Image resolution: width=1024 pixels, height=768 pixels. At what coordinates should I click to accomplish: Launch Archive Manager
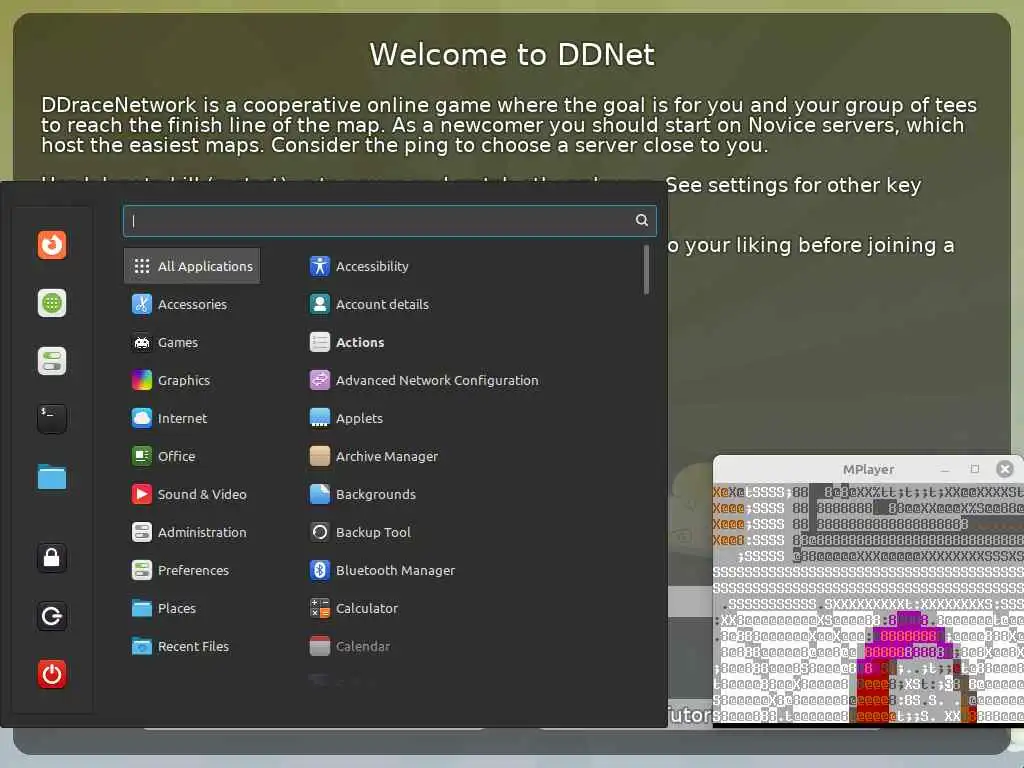tap(470, 456)
